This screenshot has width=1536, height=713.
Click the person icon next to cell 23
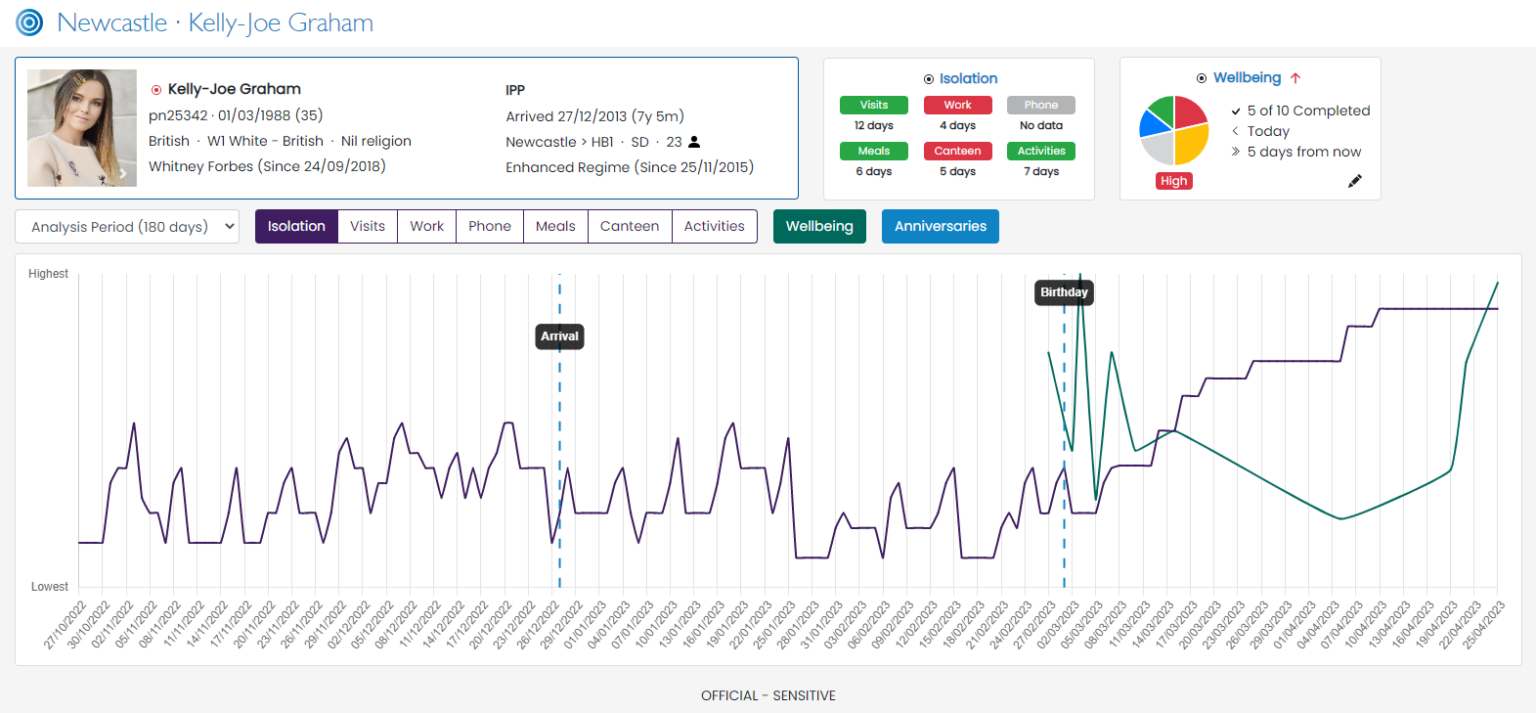coord(694,142)
